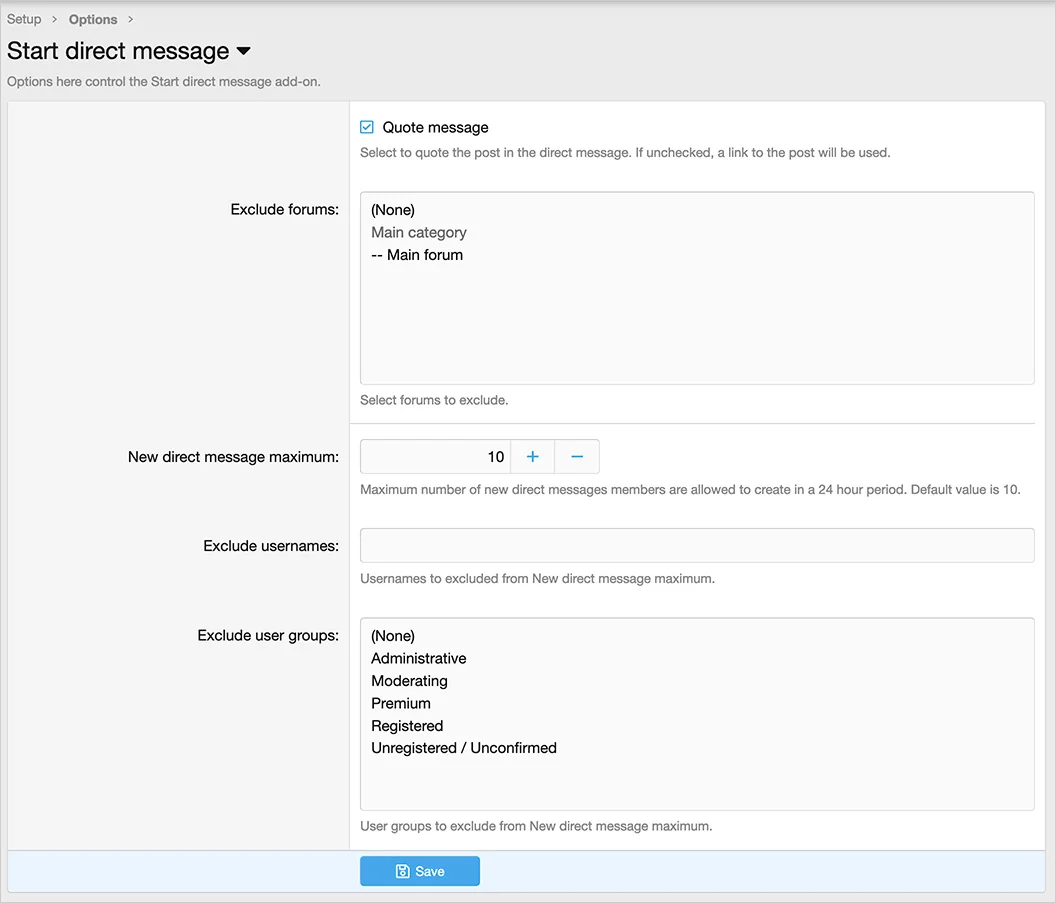Click the Quote message label text
Viewport: 1056px width, 903px height.
435,128
